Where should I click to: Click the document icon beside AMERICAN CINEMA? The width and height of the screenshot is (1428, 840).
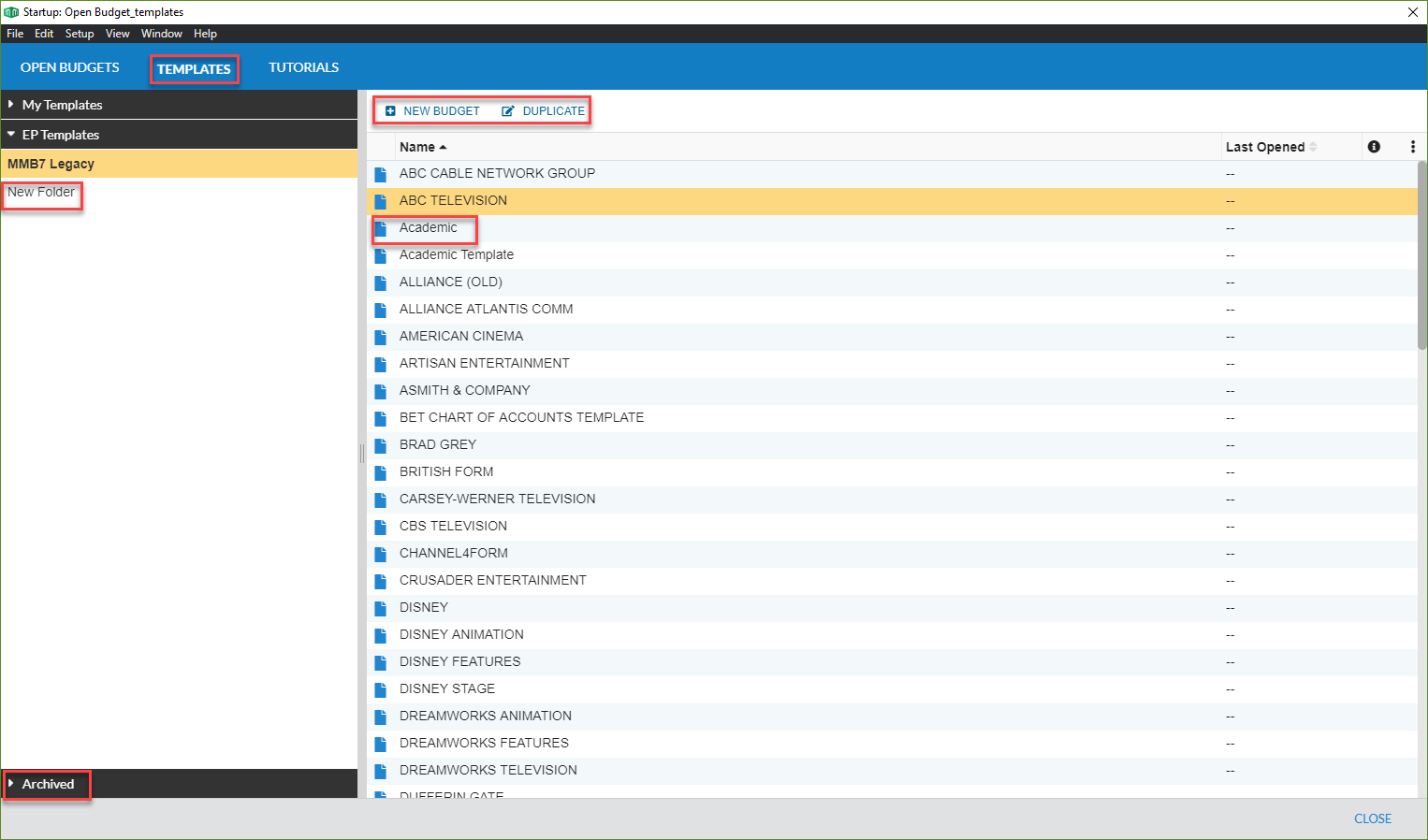point(381,337)
